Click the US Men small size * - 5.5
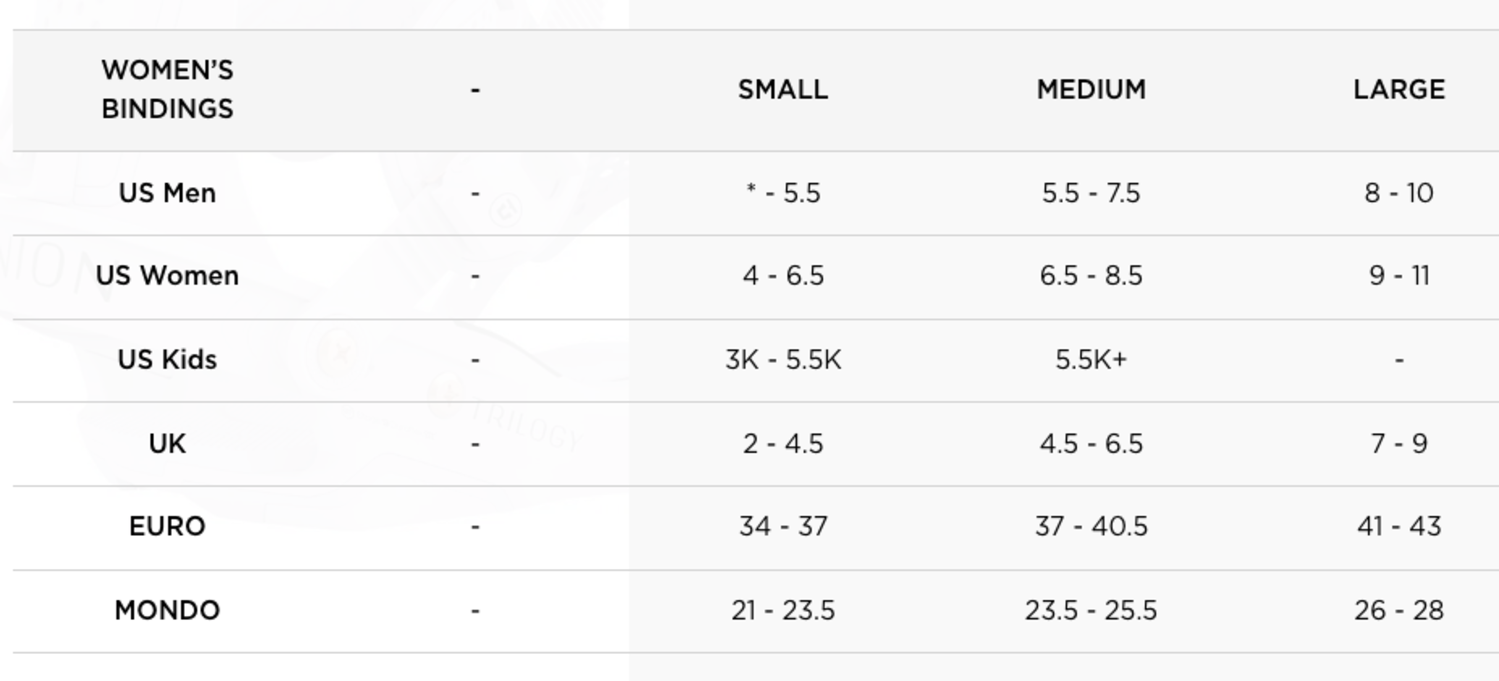The height and width of the screenshot is (681, 1499). [x=783, y=193]
